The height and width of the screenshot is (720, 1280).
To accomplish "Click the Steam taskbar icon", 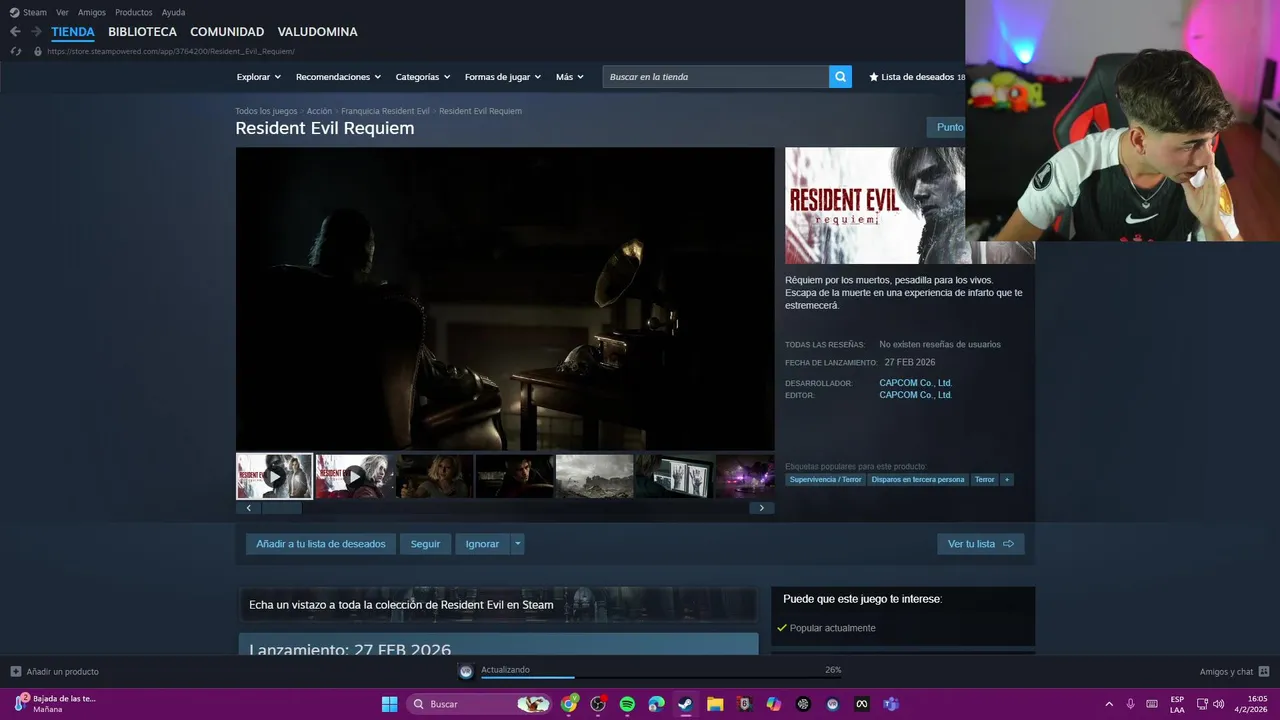I will (685, 704).
